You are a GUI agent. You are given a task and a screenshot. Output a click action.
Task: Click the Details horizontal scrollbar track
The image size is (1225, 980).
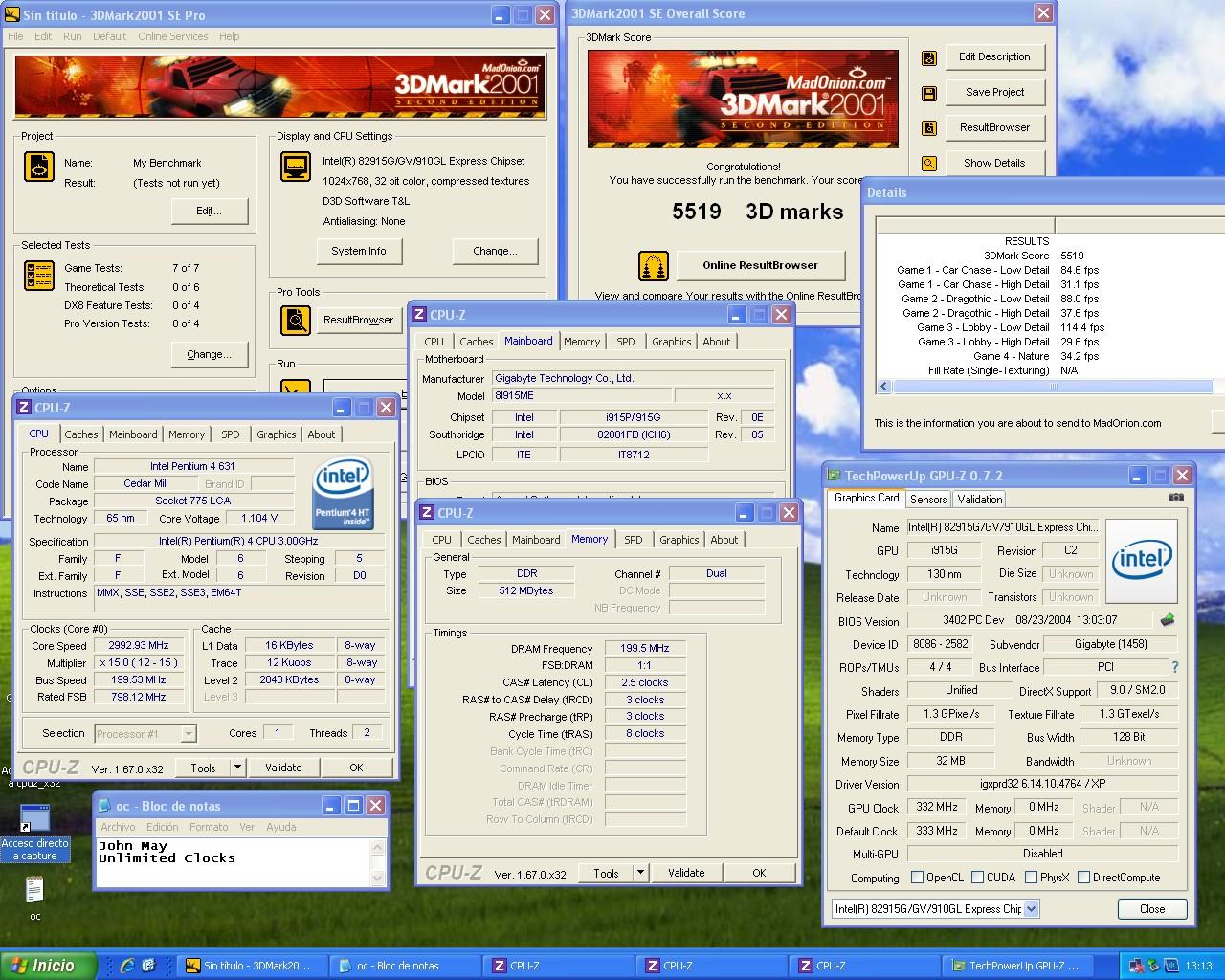1054,387
